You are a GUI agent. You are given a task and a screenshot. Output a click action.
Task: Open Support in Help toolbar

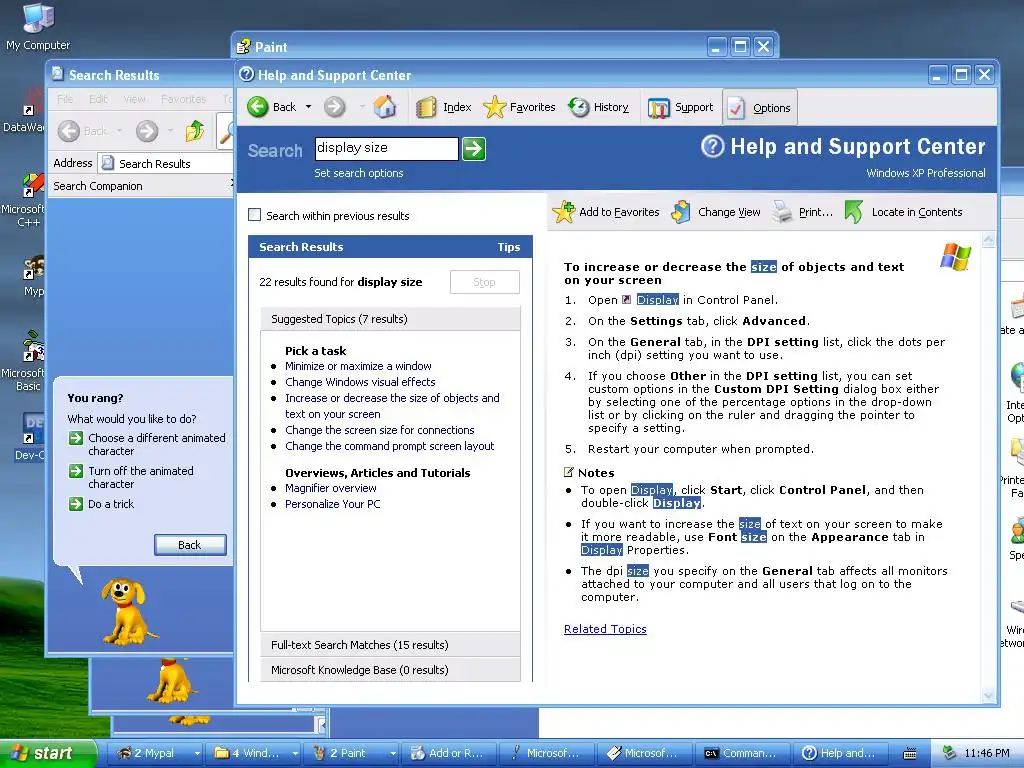coord(680,107)
